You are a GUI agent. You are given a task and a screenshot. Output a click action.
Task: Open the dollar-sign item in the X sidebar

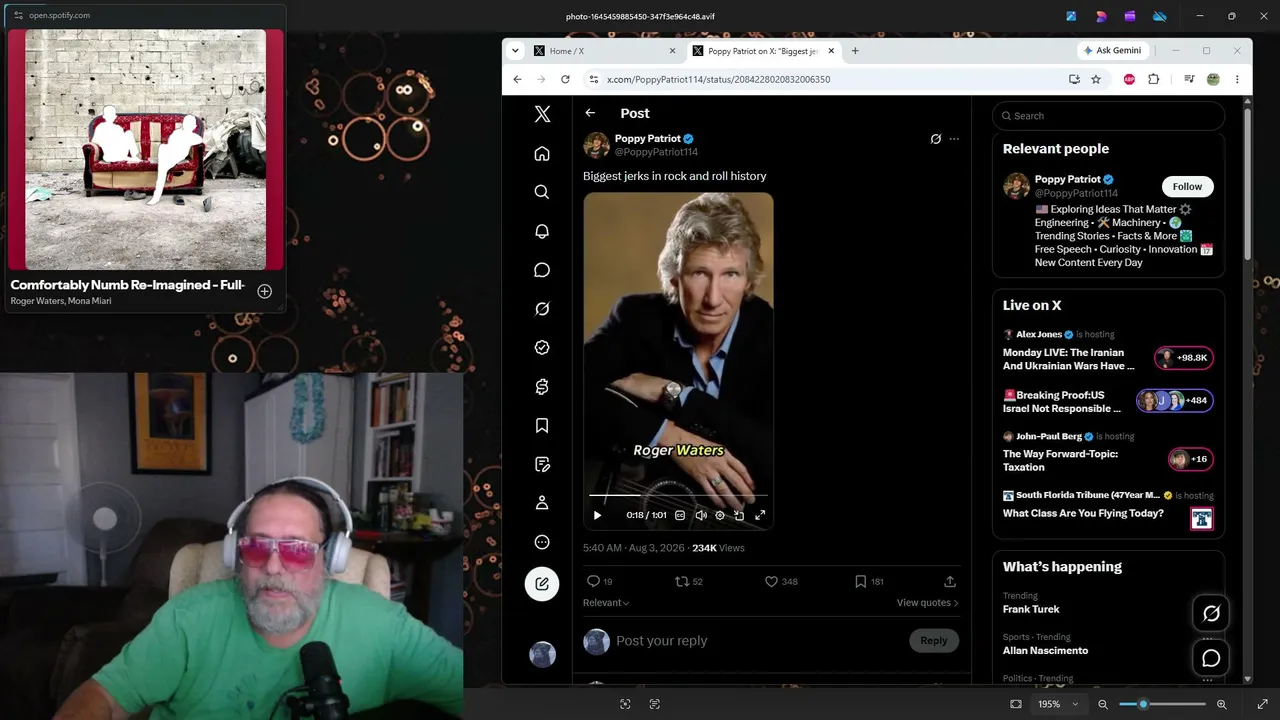pos(542,387)
